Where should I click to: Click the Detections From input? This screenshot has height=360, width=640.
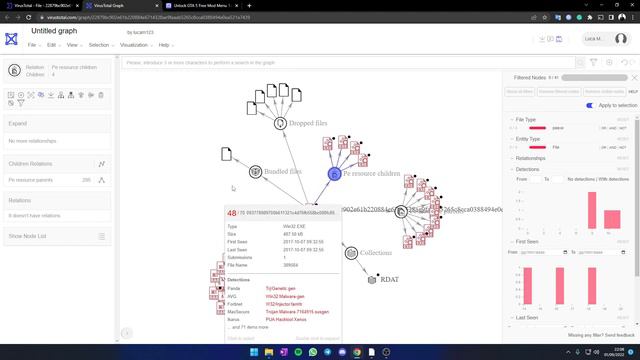(535, 179)
